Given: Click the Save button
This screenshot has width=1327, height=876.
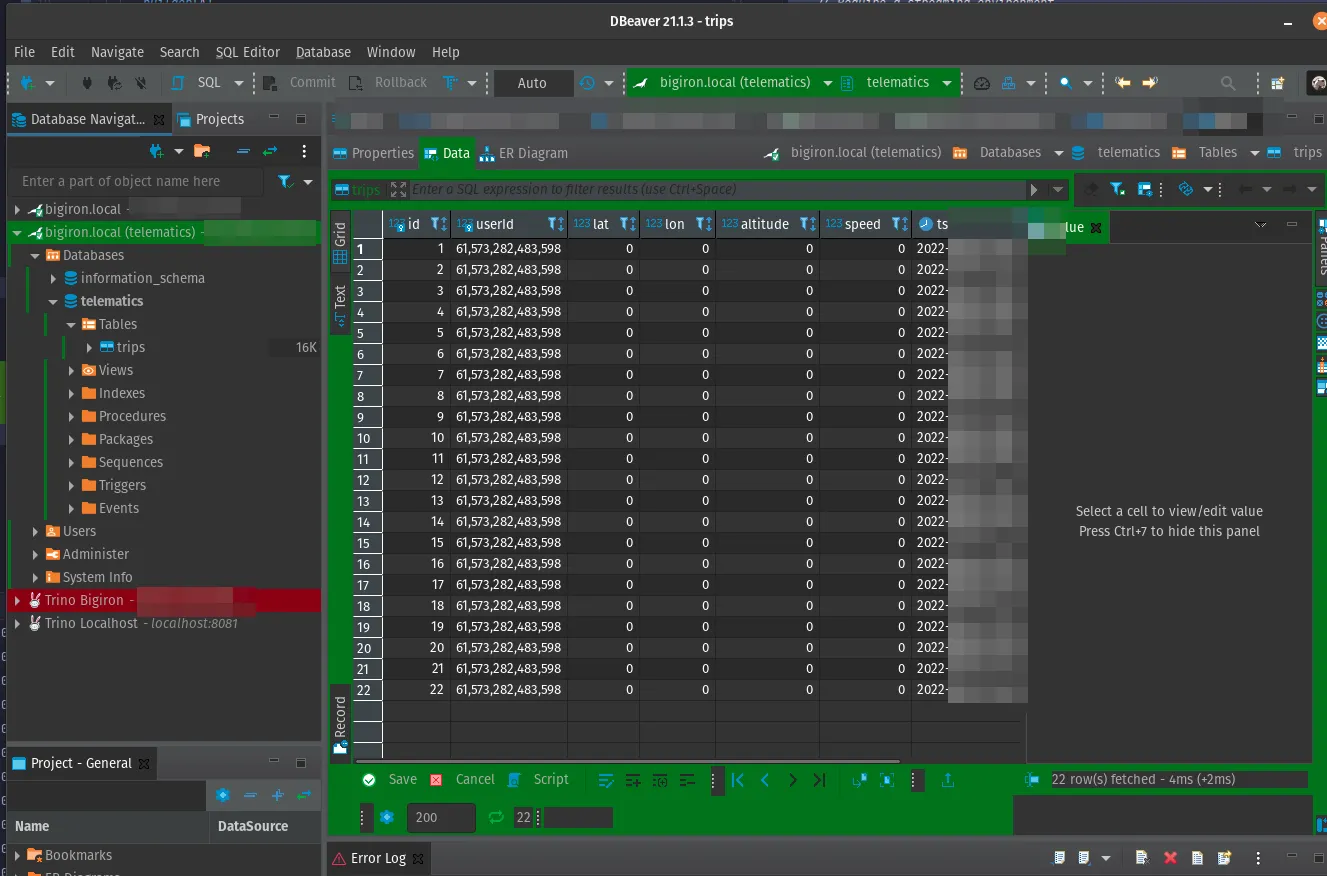Looking at the screenshot, I should click(391, 780).
